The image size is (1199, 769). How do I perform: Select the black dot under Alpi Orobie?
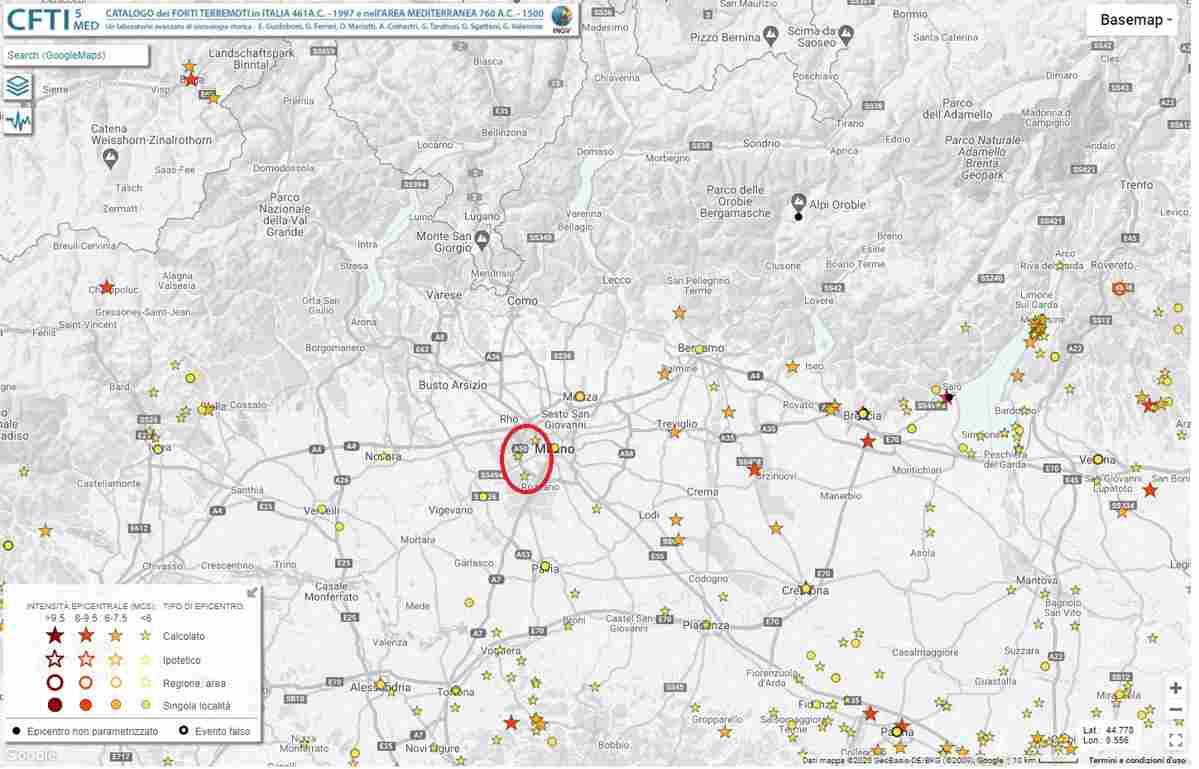(x=798, y=217)
